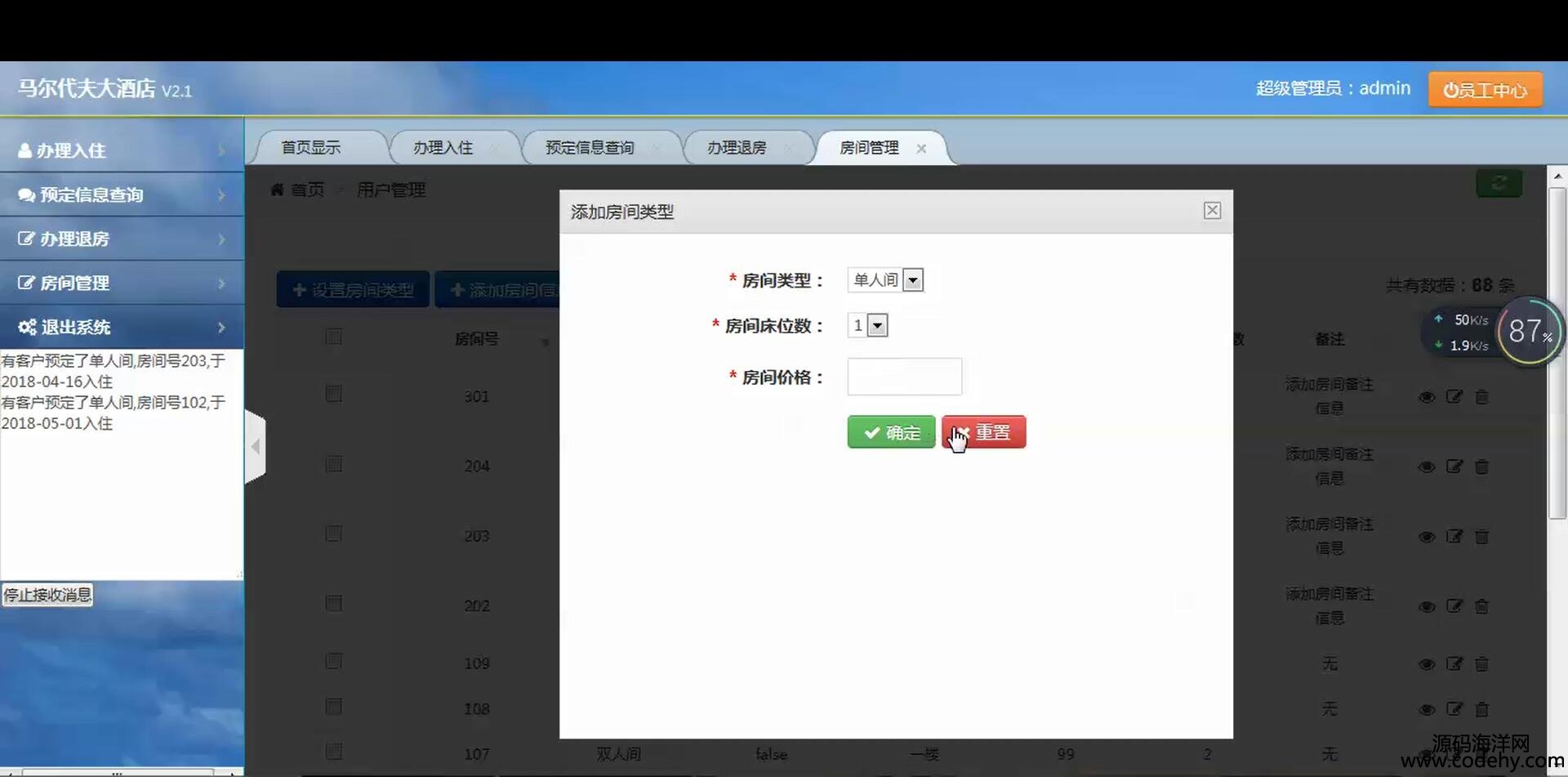This screenshot has height=777, width=1568.
Task: Close the 房间管理 tab using its X
Action: point(921,149)
